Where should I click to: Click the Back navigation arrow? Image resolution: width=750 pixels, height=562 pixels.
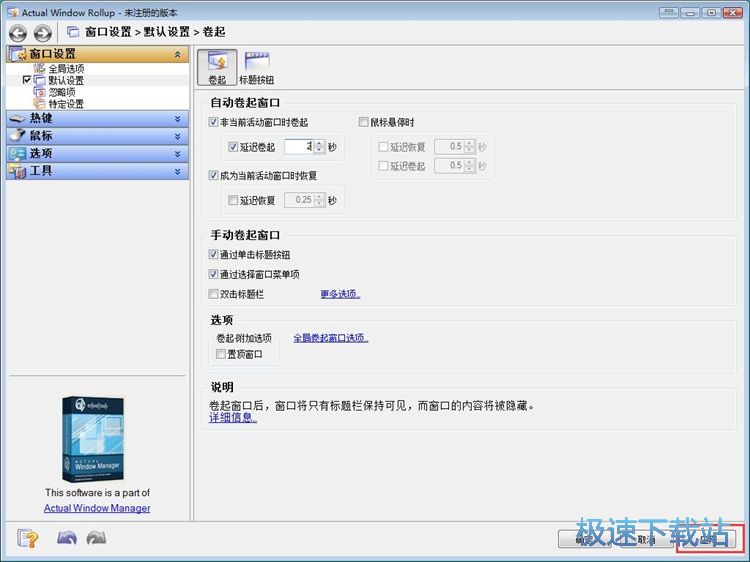[x=17, y=32]
